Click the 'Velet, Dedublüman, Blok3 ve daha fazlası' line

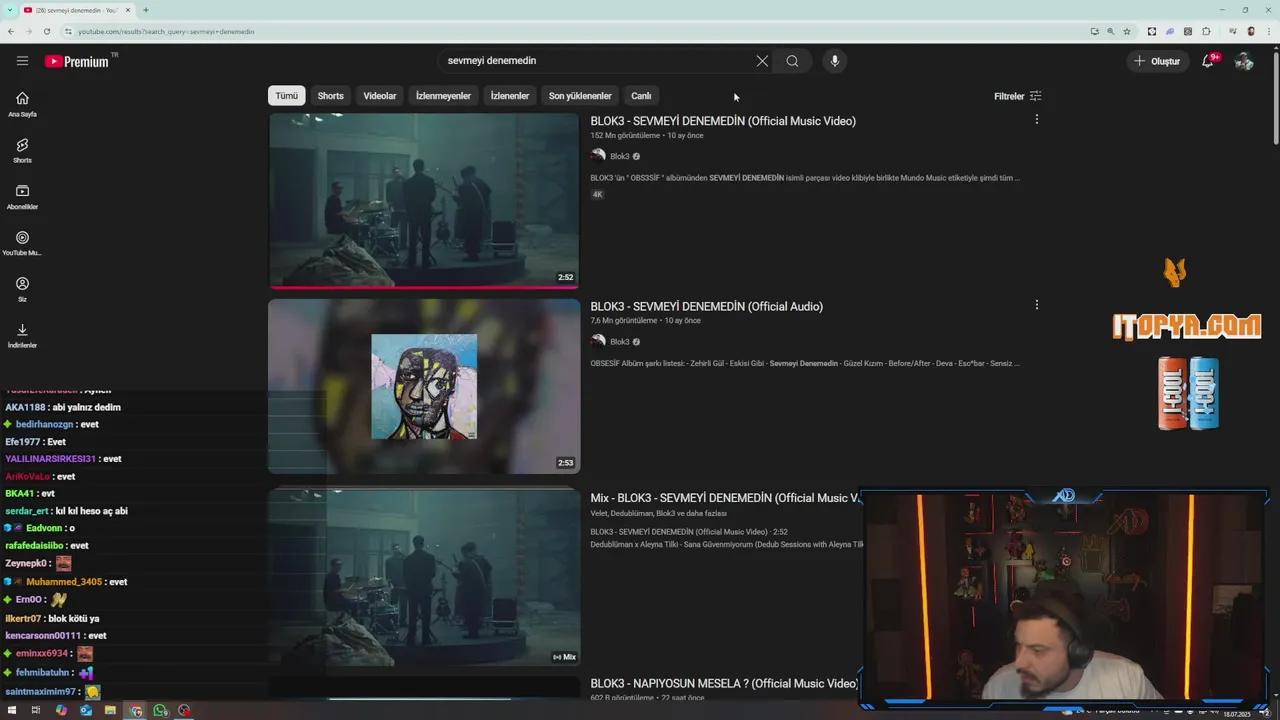pos(658,513)
